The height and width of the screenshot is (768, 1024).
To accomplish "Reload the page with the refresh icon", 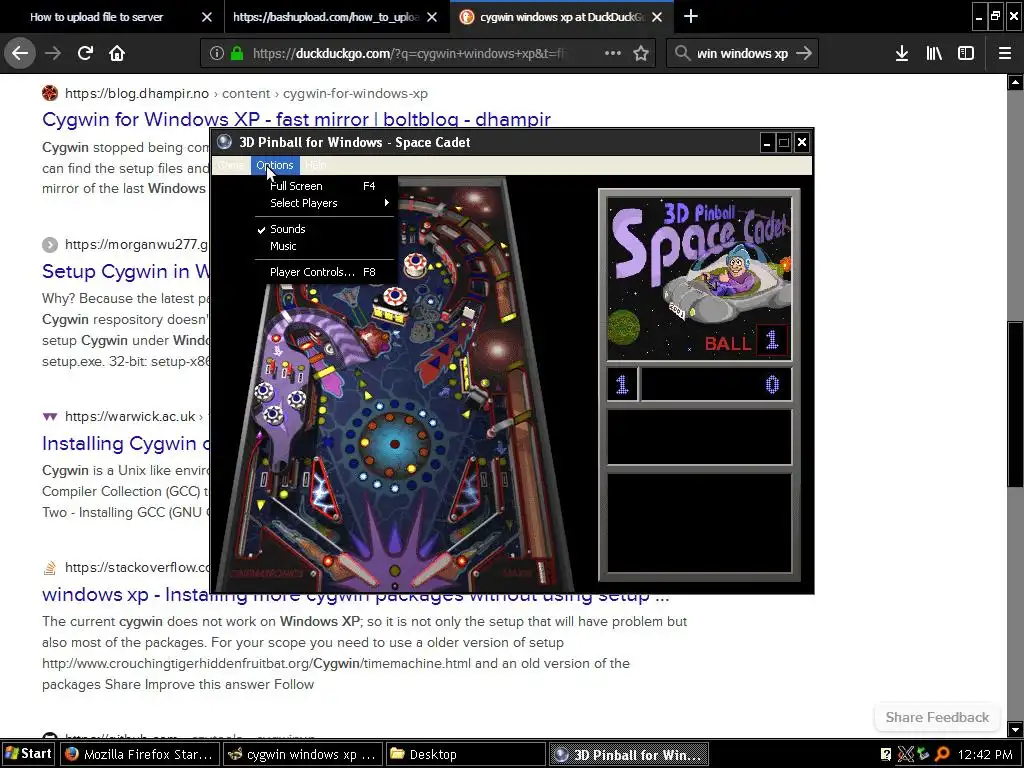I will click(85, 53).
